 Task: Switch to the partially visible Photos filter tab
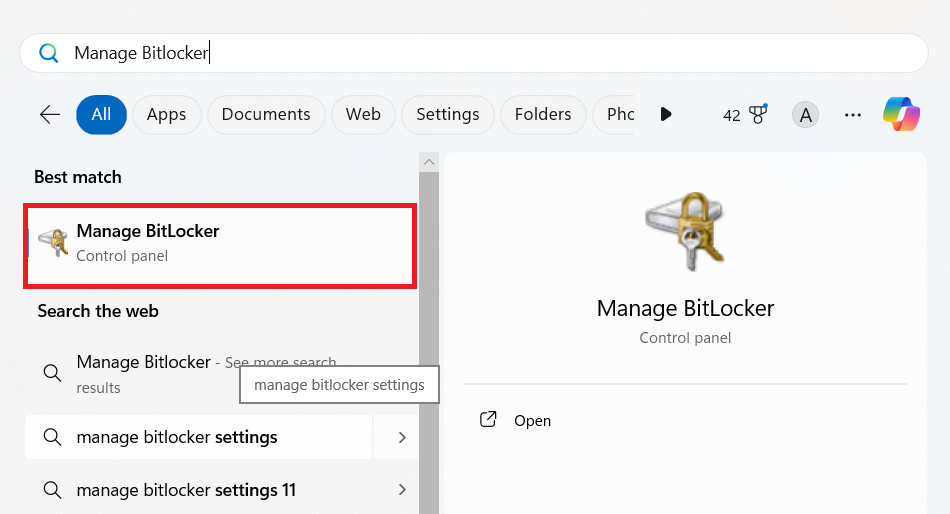pyautogui.click(x=614, y=115)
